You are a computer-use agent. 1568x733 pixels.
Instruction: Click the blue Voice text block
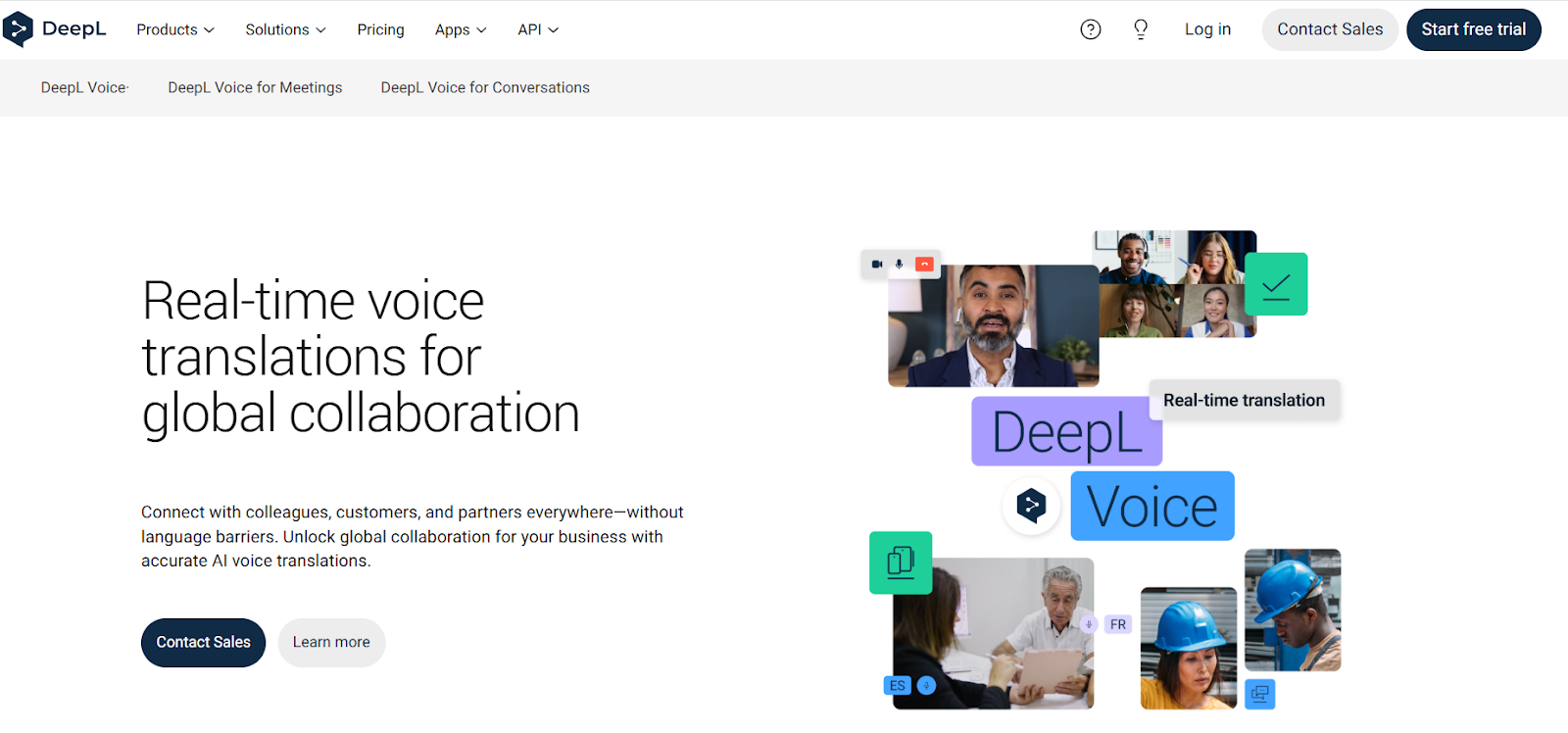pyautogui.click(x=1152, y=506)
